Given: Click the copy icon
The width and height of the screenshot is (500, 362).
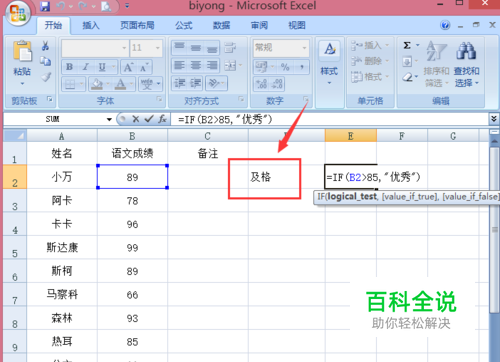Looking at the screenshot, I should 46,61.
